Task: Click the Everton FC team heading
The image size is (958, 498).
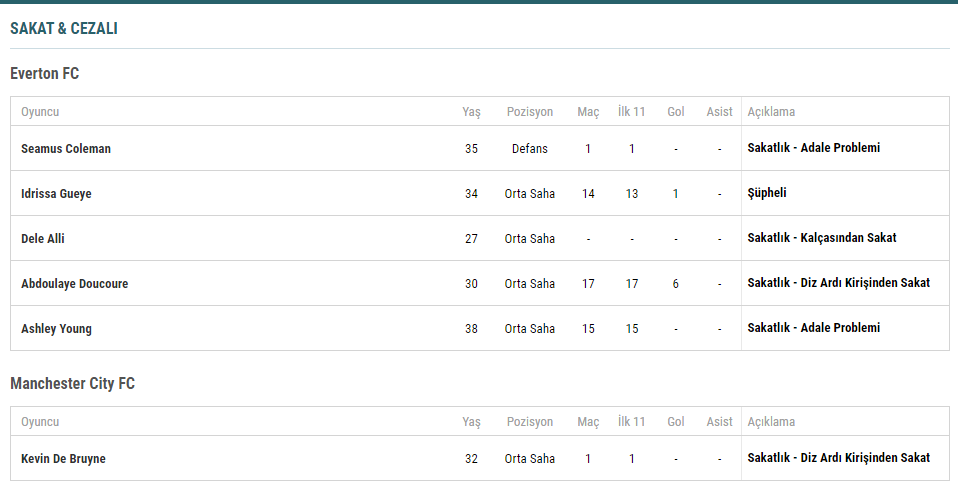Action: pos(44,73)
